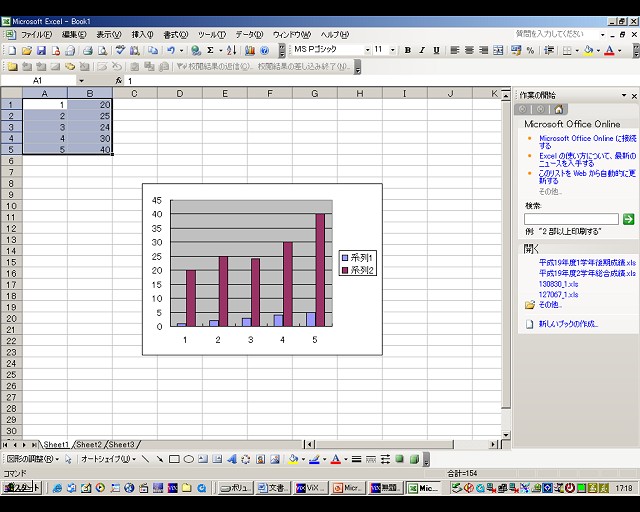Open the task pane title dropdown
This screenshot has width=640, height=512.
click(x=624, y=96)
